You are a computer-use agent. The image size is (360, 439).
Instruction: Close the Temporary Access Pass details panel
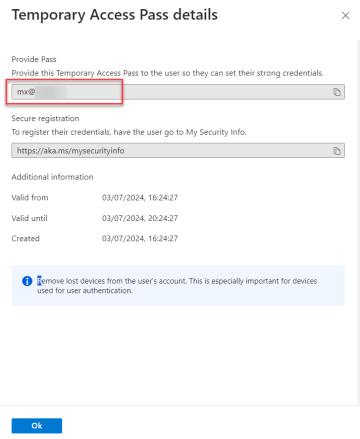[345, 15]
